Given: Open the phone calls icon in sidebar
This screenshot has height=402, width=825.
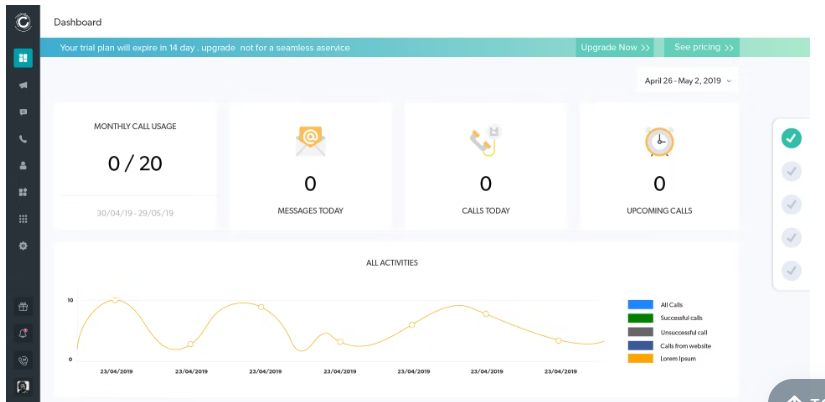Looking at the screenshot, I should click(23, 139).
